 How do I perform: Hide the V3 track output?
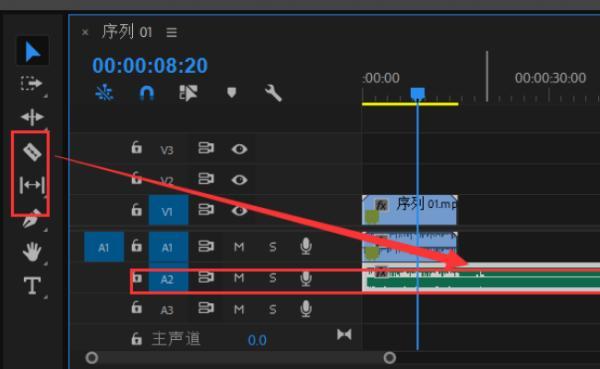click(x=240, y=149)
